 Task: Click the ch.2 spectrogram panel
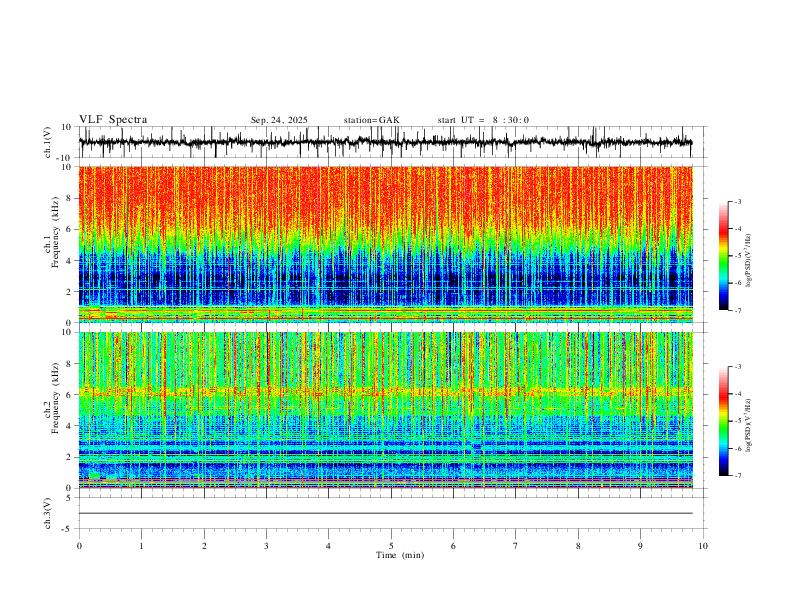click(385, 410)
